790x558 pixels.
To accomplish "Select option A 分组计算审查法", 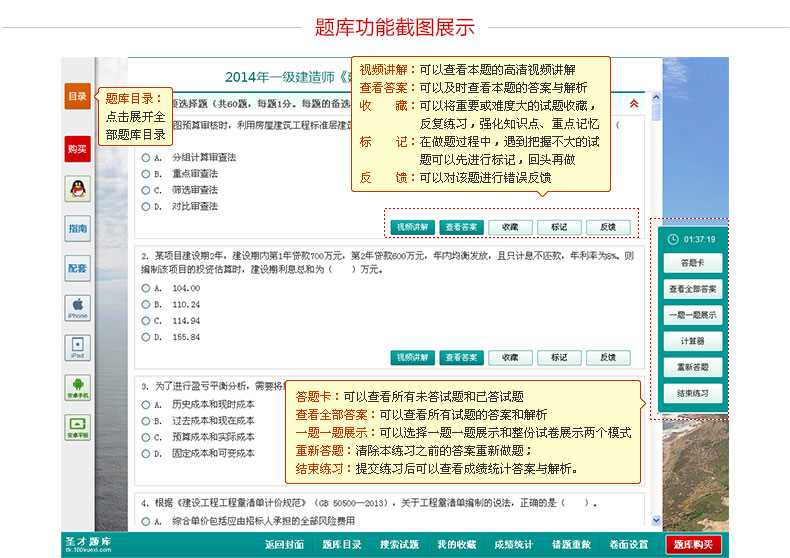I will click(146, 158).
